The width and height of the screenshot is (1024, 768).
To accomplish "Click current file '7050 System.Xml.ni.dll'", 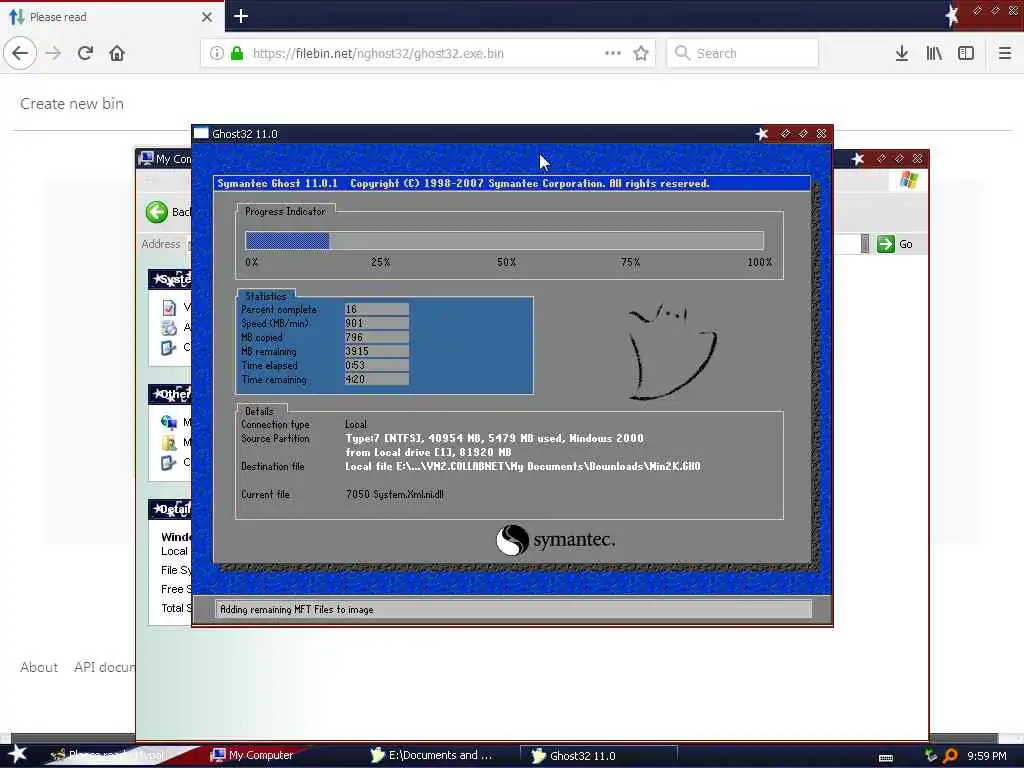I will 394,494.
